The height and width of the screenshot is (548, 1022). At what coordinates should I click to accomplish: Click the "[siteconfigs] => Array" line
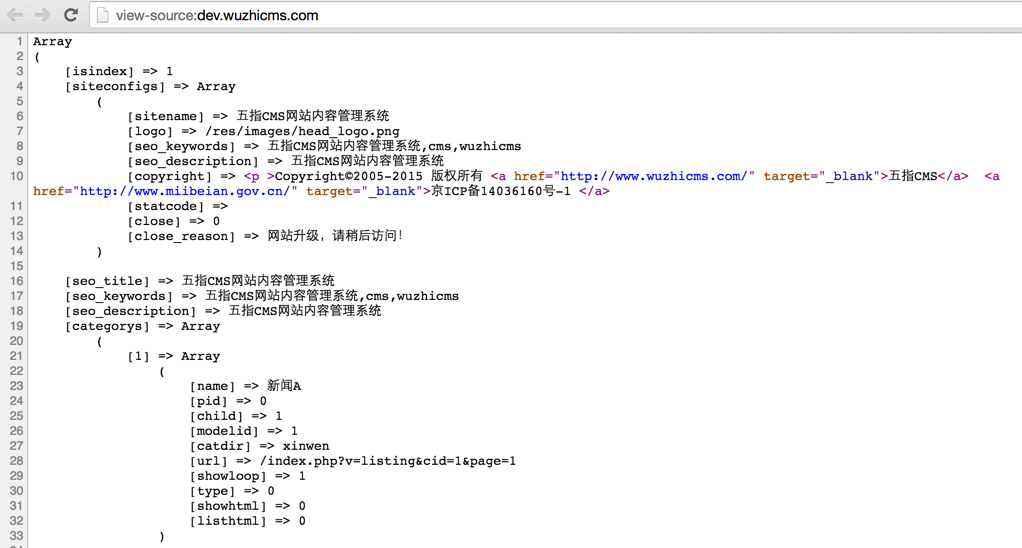coord(150,86)
